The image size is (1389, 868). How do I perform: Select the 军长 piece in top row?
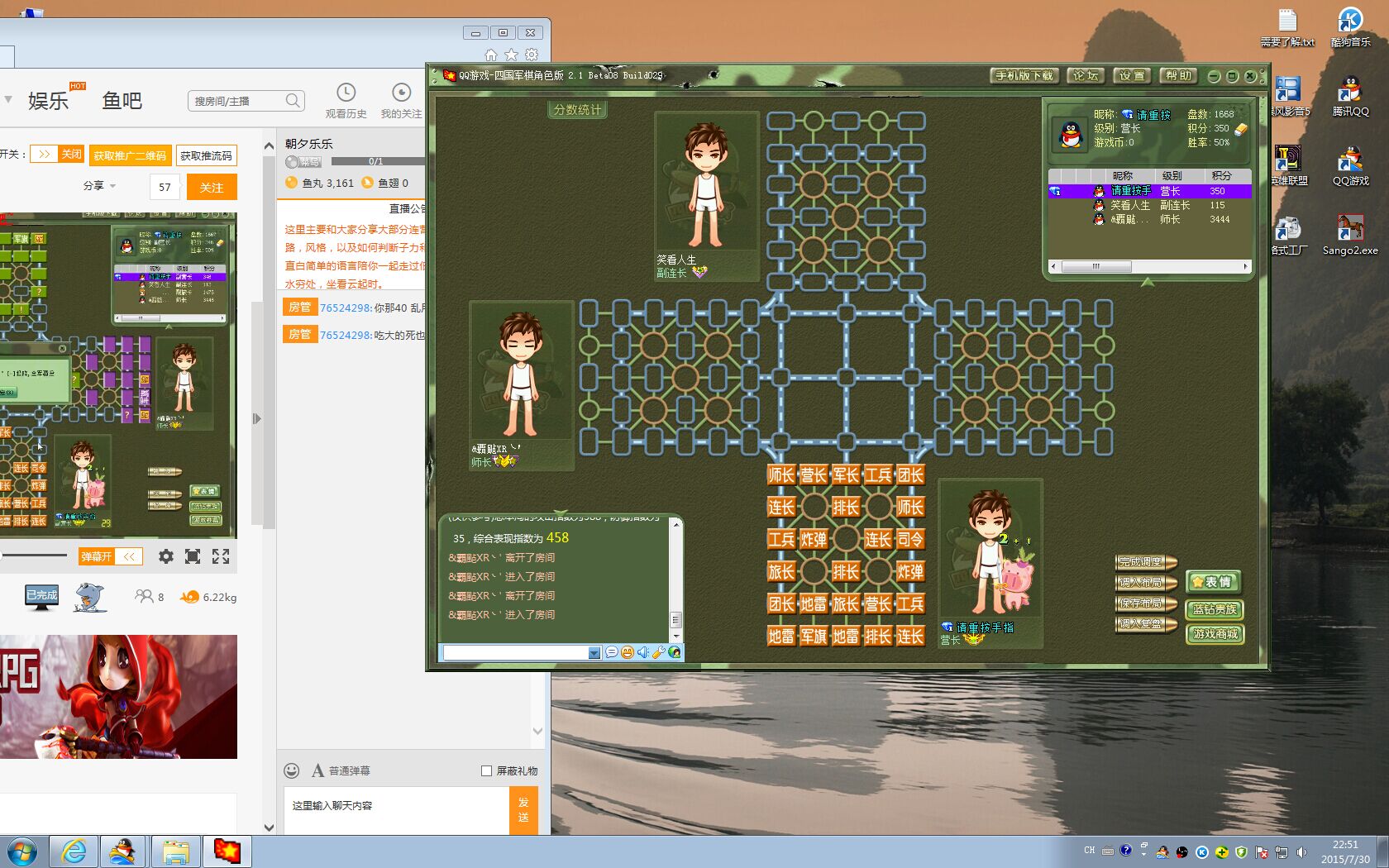845,475
